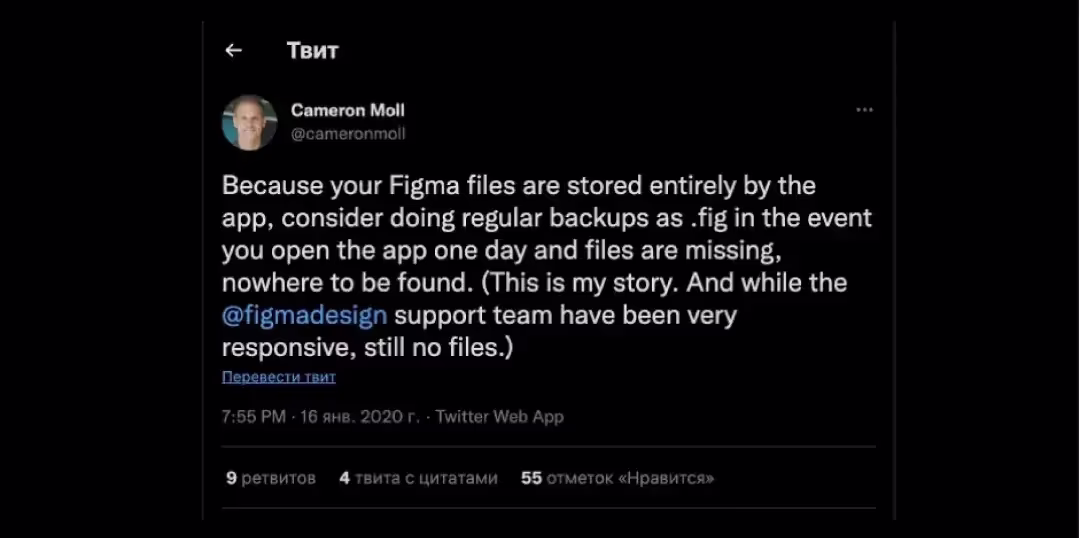
Task: Click the "Перевести твит" translate link
Action: 279,377
